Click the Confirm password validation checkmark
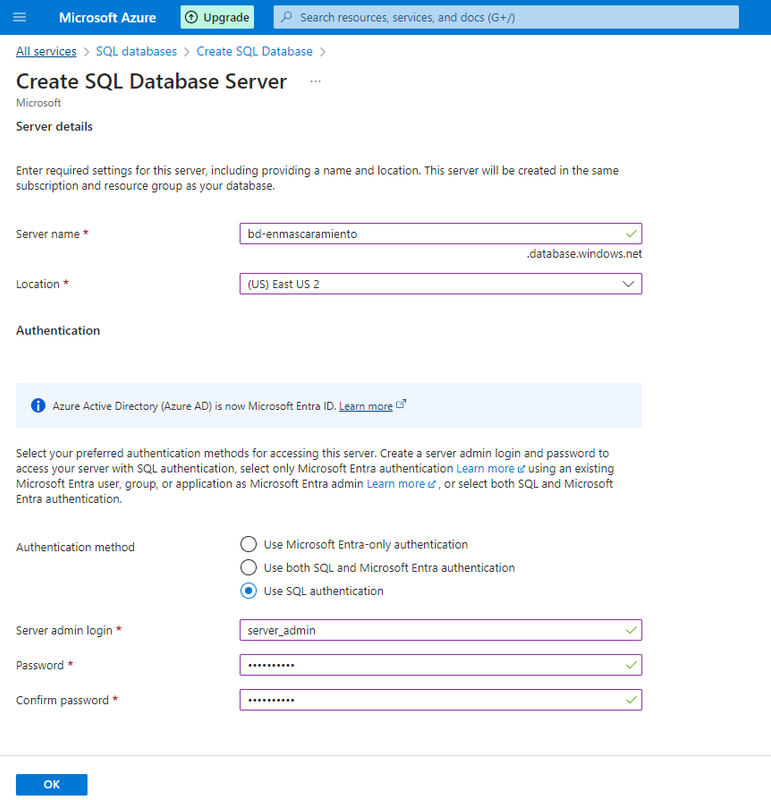The height and width of the screenshot is (800, 771). [631, 700]
